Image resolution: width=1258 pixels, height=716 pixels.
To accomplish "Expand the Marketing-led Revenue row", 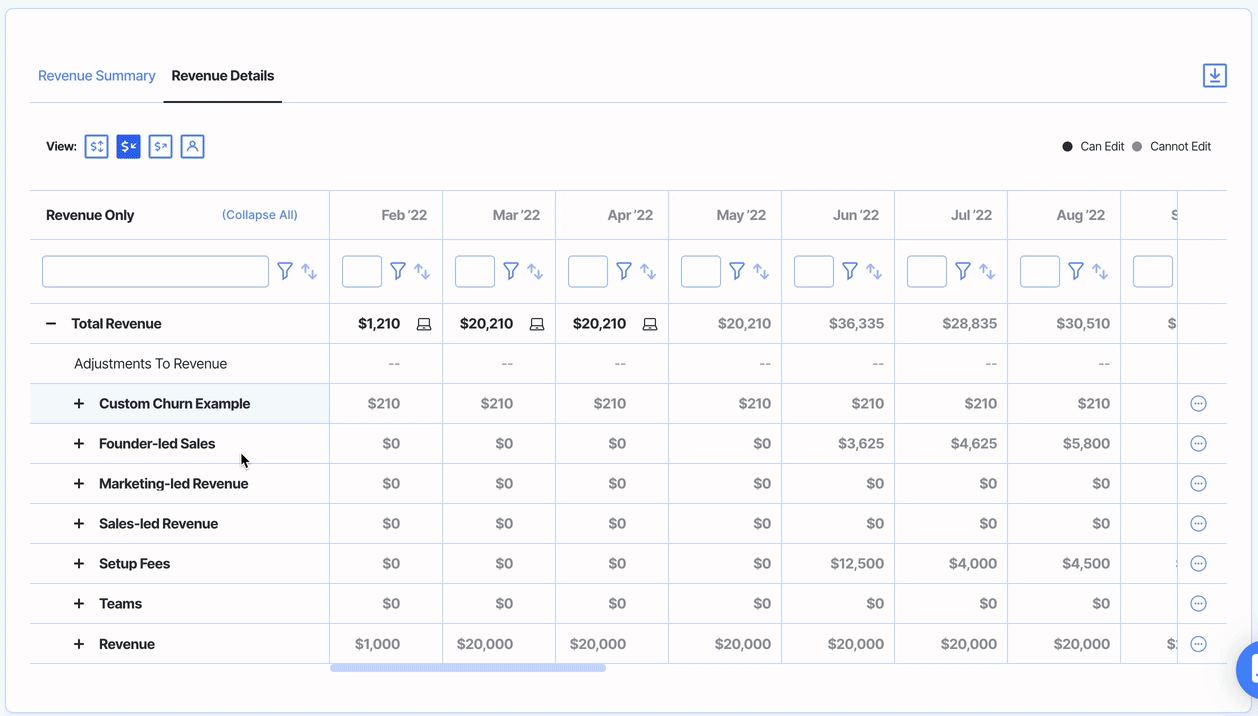I will [79, 484].
